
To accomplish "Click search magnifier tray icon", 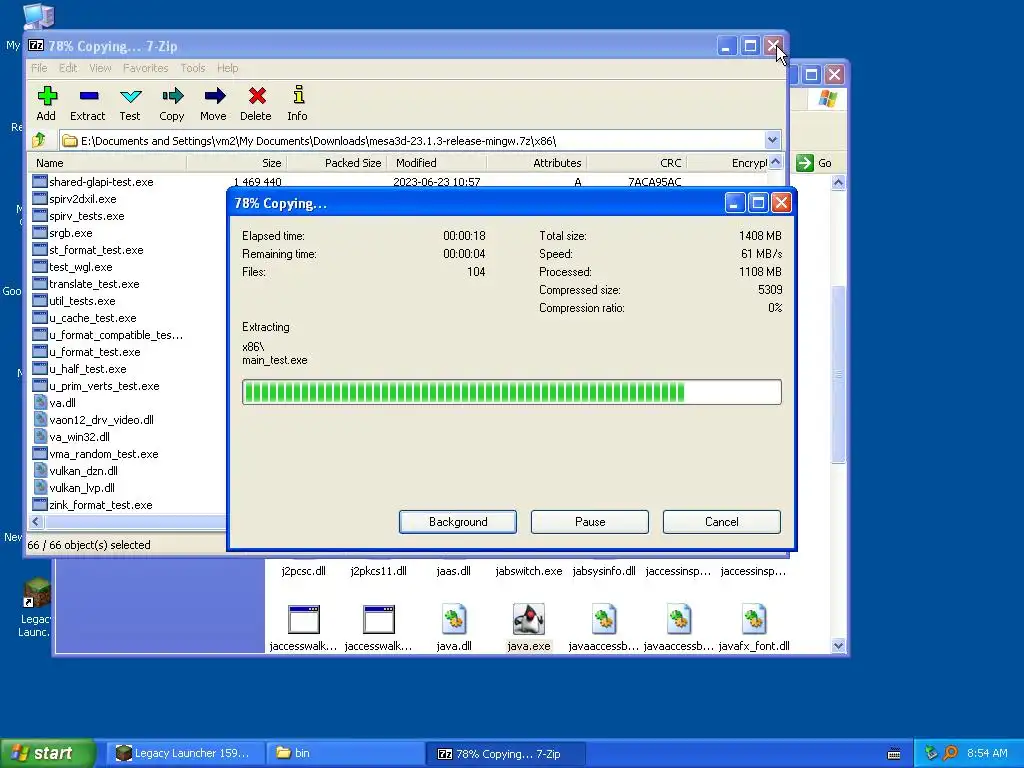I will (x=950, y=753).
